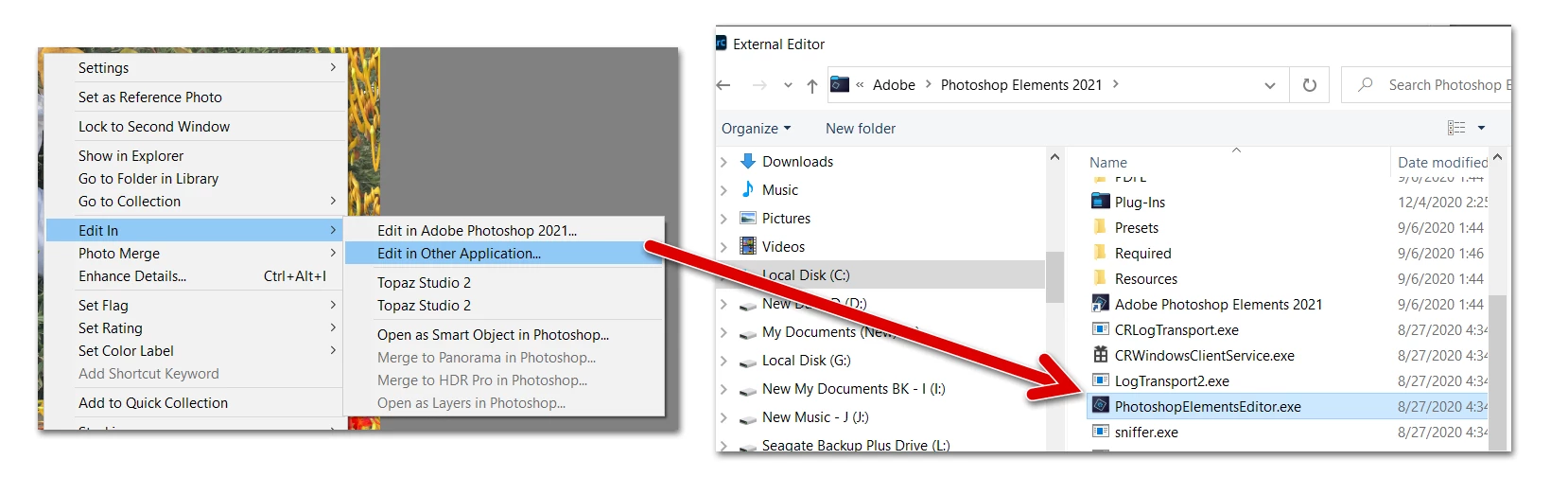Refresh the current folder view
Image resolution: width=1568 pixels, height=477 pixels.
1310,85
